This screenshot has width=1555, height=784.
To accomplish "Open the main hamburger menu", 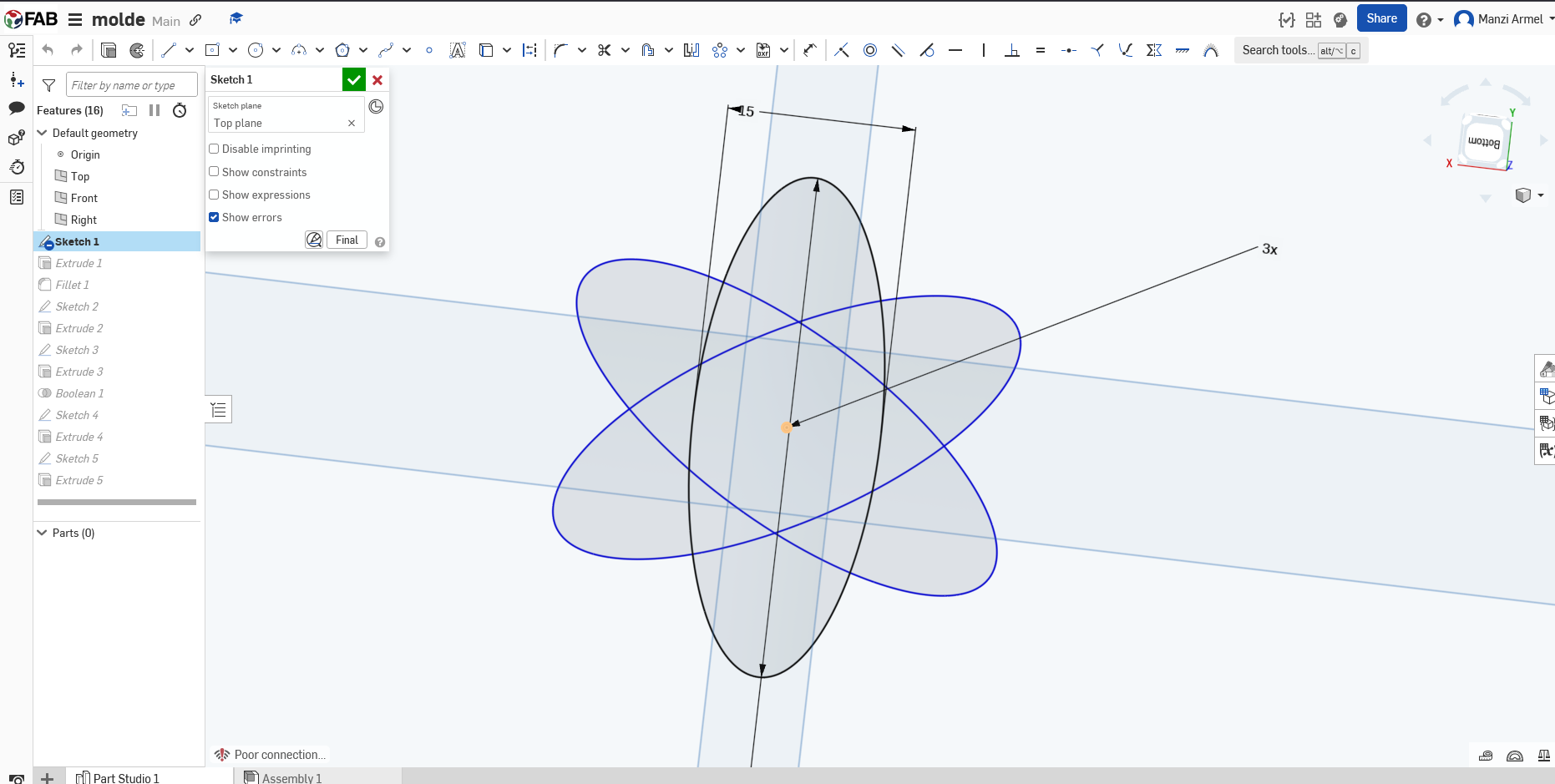I will [75, 19].
